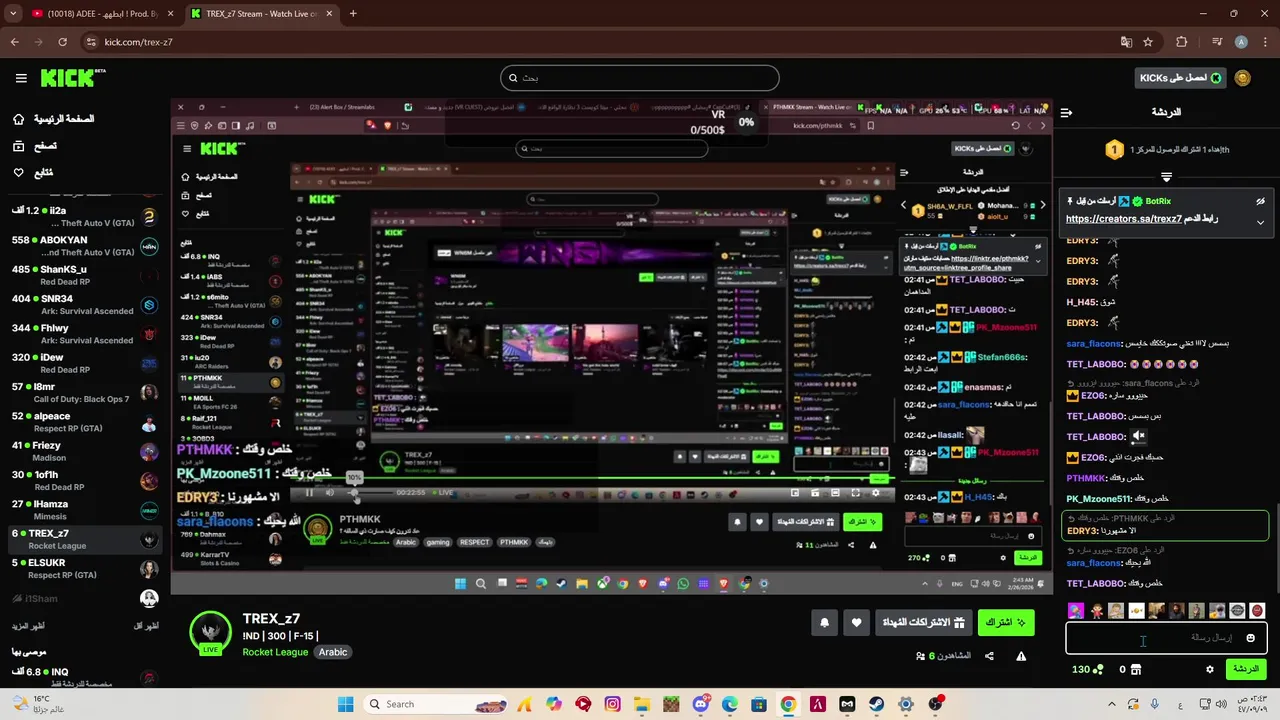
Task: Open the emoji picker in chat box
Action: [x=1250, y=638]
